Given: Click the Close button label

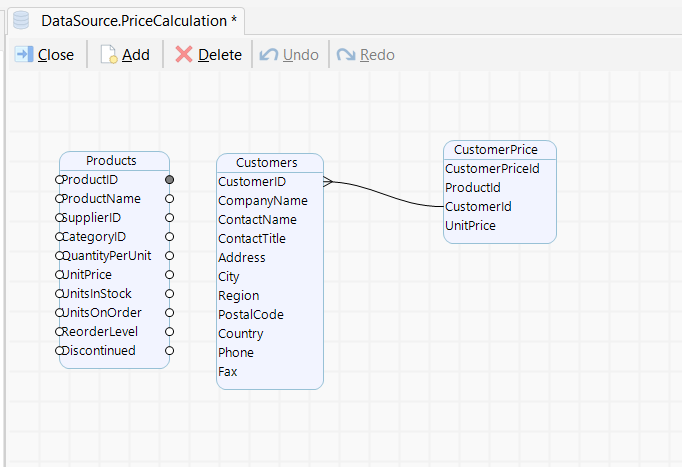Looking at the screenshot, I should 56,55.
